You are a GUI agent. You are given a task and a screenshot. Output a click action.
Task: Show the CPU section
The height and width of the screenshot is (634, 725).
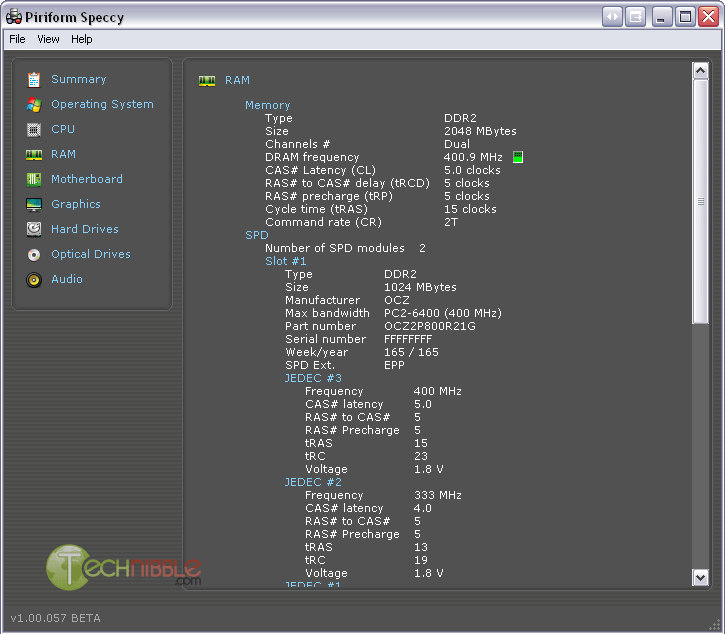[x=63, y=129]
